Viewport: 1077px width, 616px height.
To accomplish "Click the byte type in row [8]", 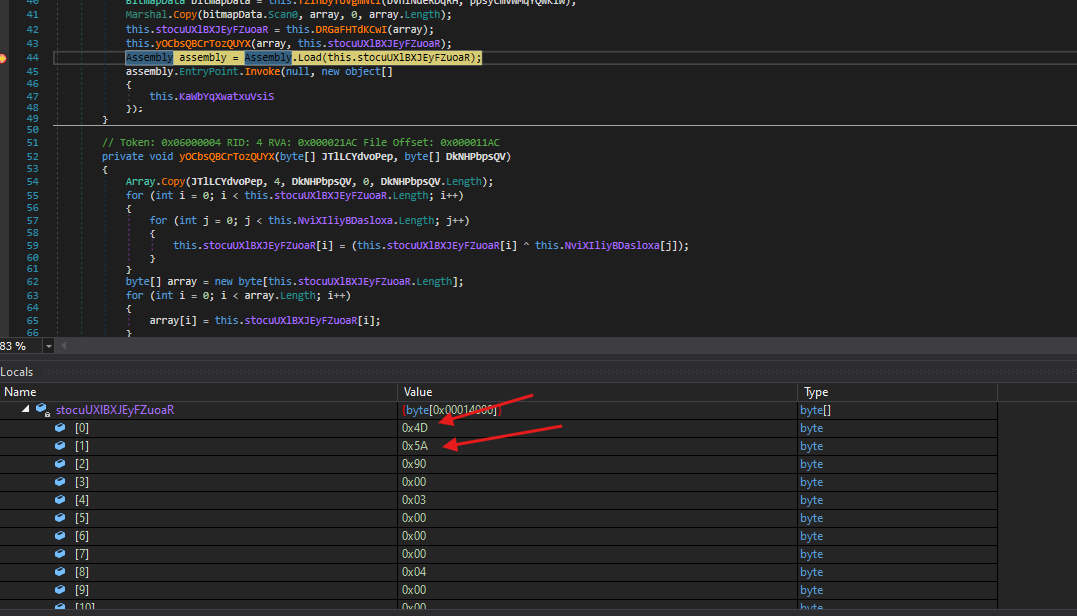I will point(811,572).
